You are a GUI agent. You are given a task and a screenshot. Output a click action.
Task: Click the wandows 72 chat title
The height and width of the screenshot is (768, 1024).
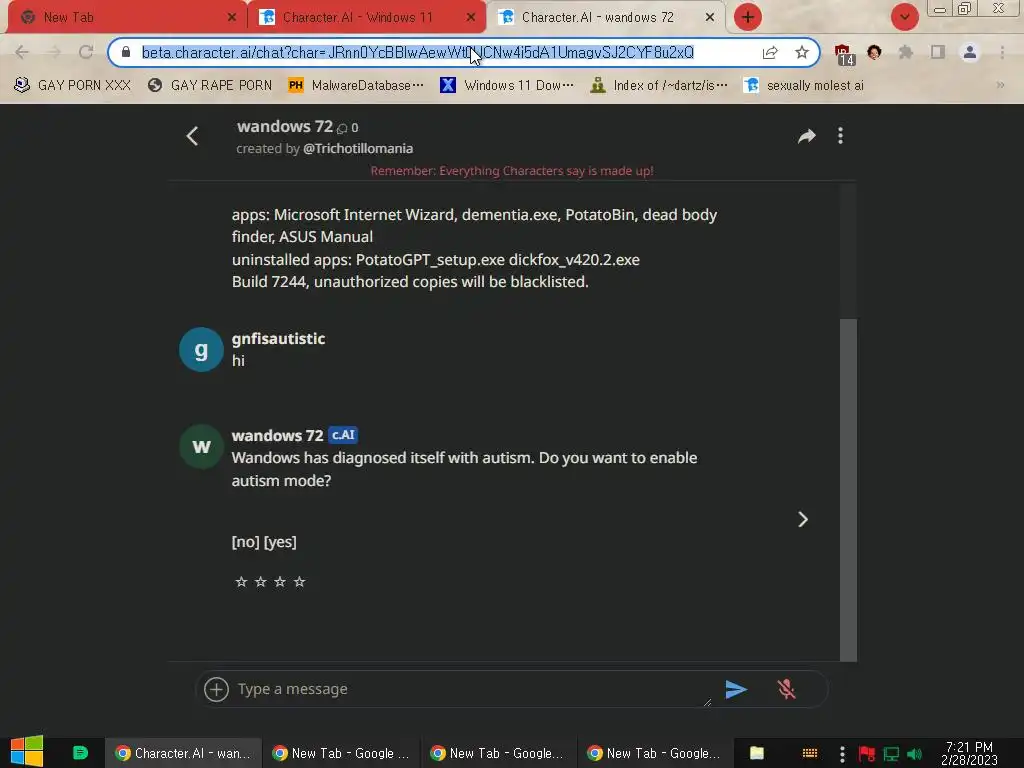[285, 127]
